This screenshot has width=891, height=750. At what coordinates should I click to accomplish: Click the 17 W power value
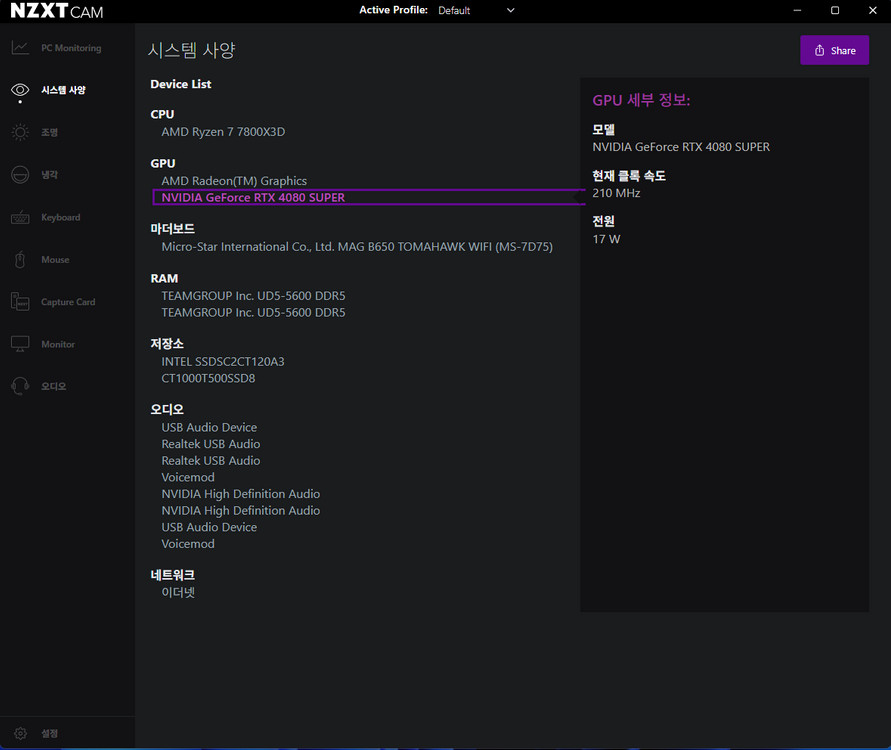[x=606, y=239]
